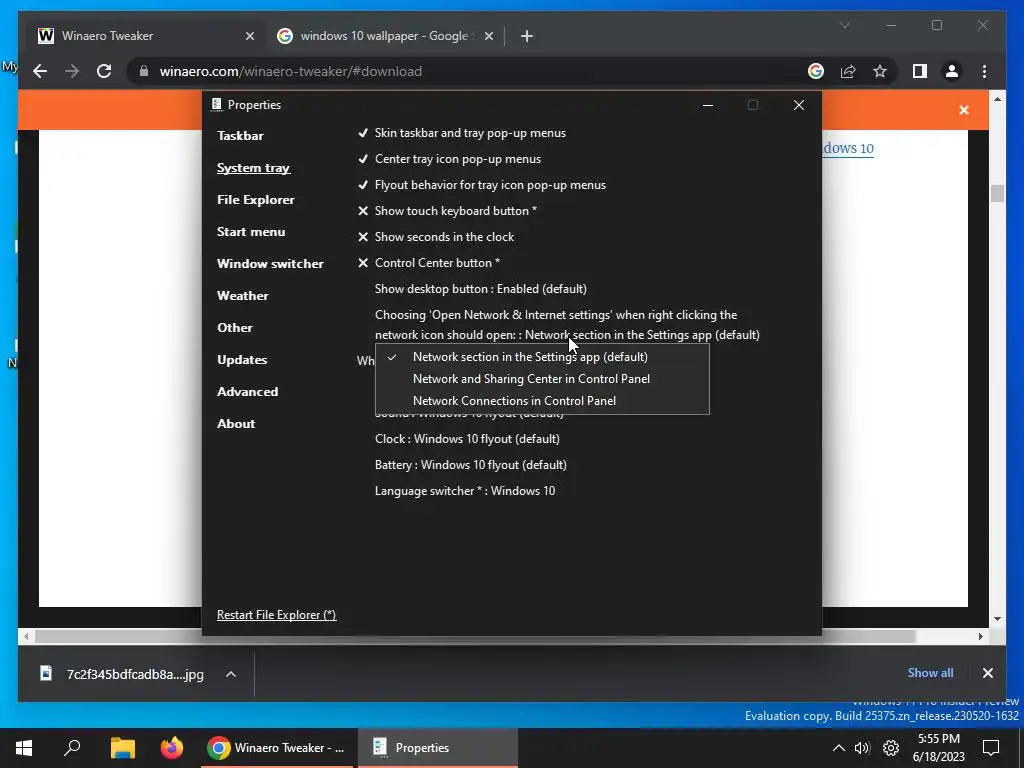The width and height of the screenshot is (1024, 768).
Task: Close the Winaero Tweaker tab
Action: click(249, 36)
